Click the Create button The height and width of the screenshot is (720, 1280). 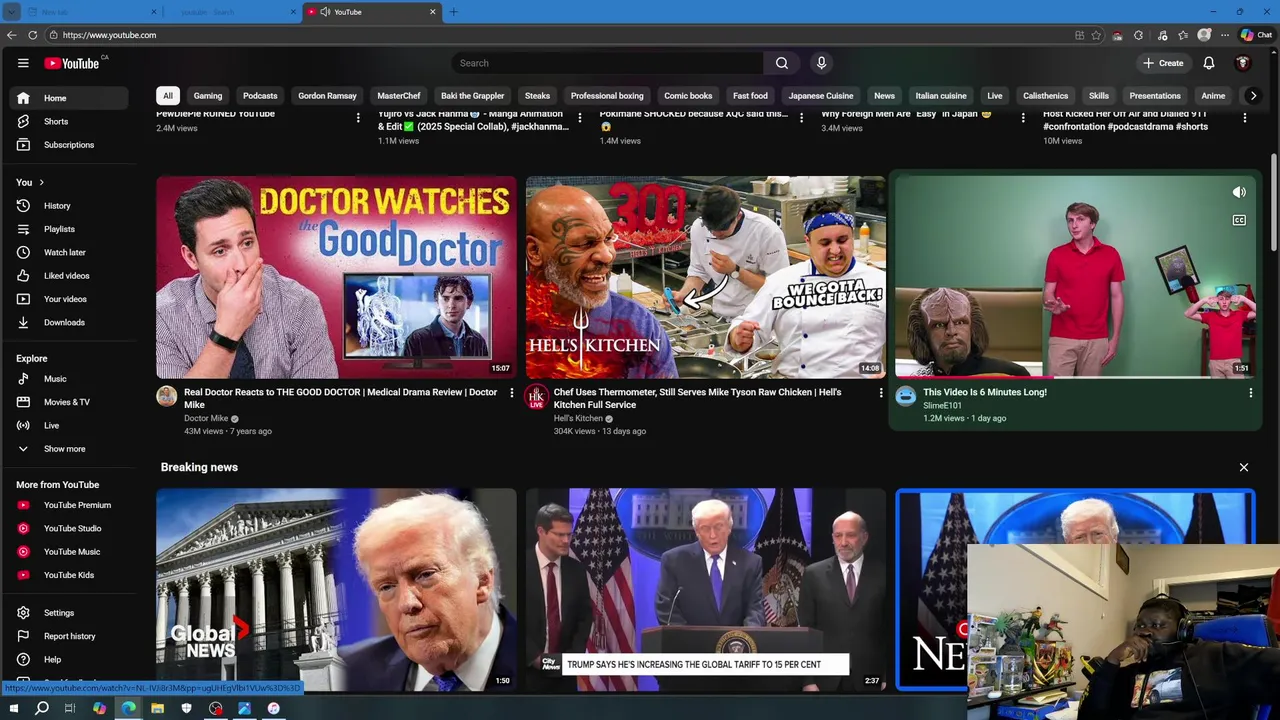pos(1164,63)
